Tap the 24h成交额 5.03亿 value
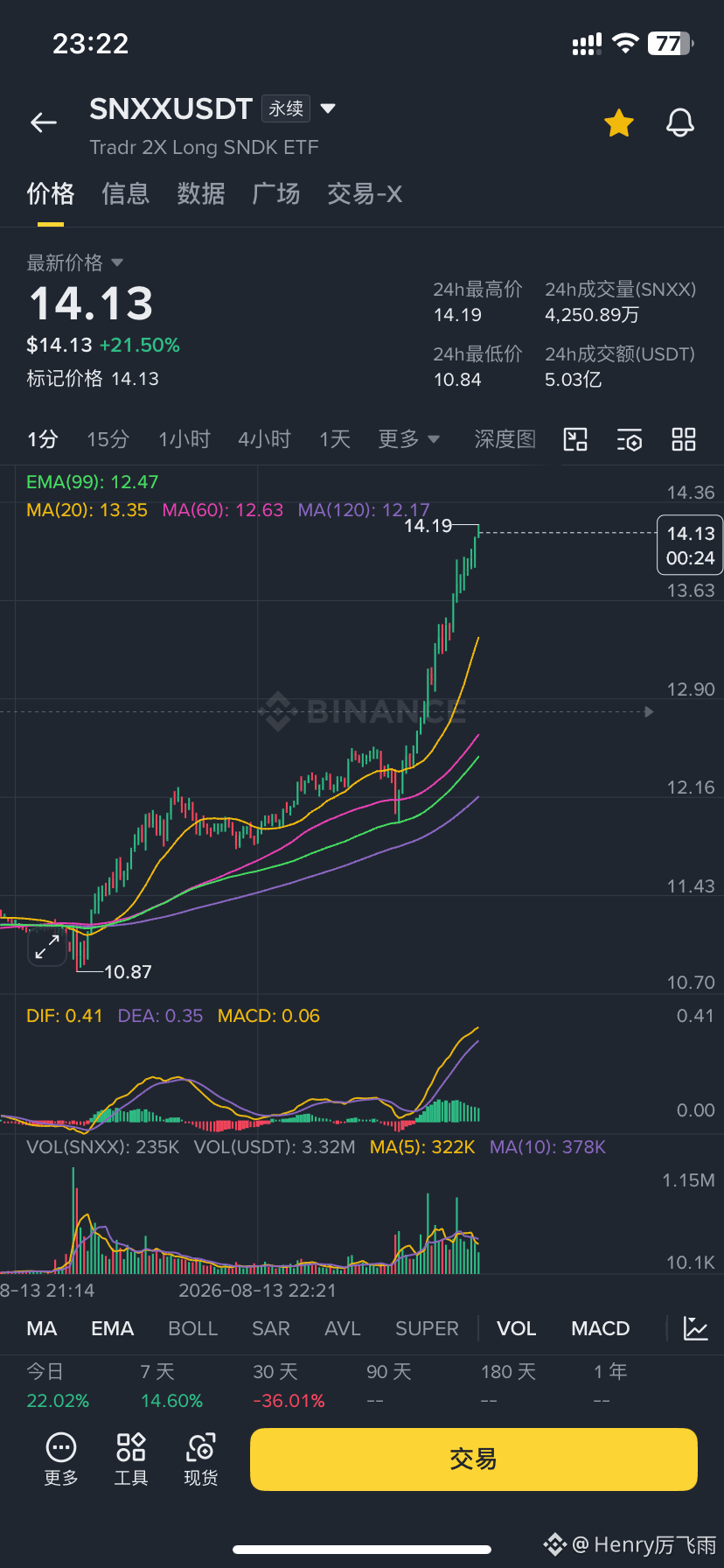724x1568 pixels. coord(574,380)
